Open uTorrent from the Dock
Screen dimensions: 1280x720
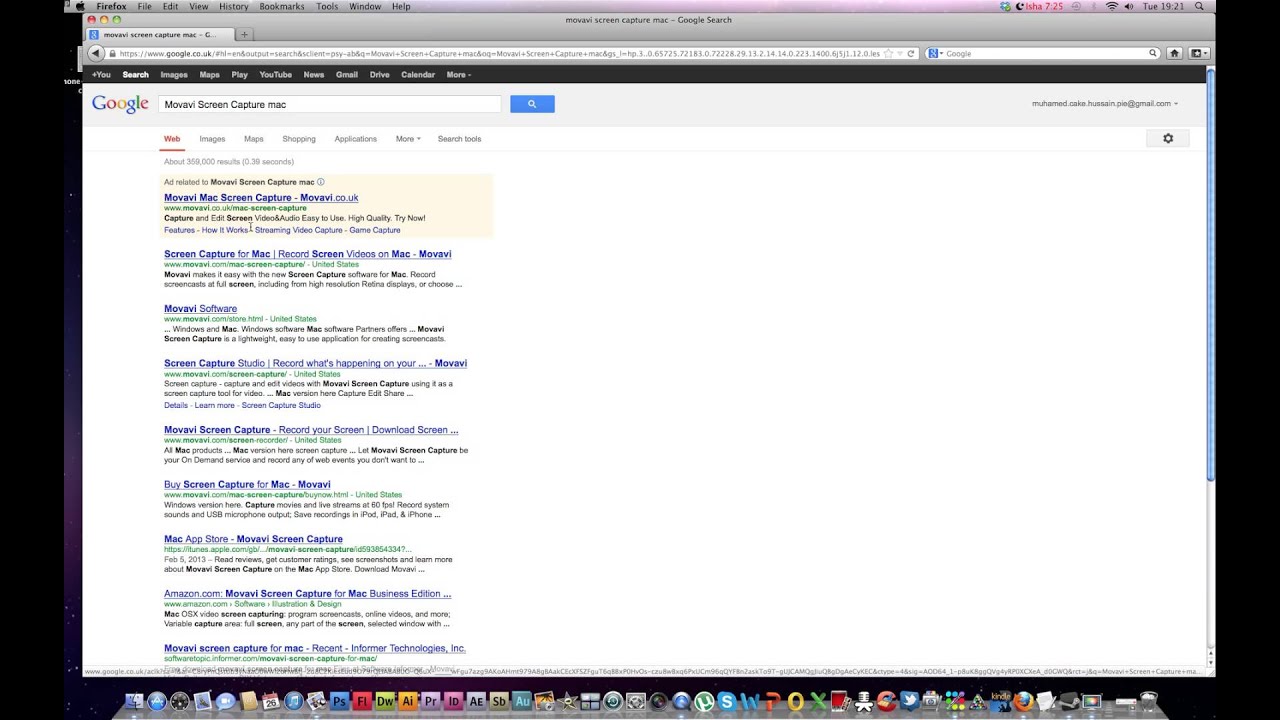pyautogui.click(x=704, y=702)
